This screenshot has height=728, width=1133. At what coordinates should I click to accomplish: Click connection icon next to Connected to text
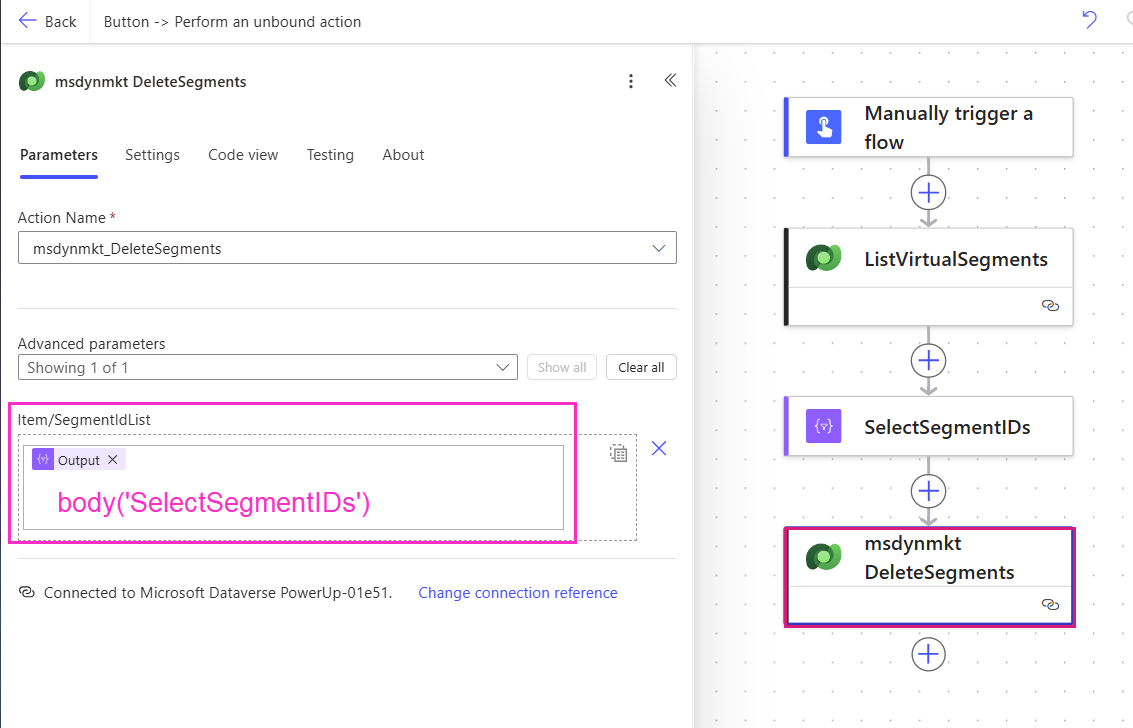pos(27,592)
